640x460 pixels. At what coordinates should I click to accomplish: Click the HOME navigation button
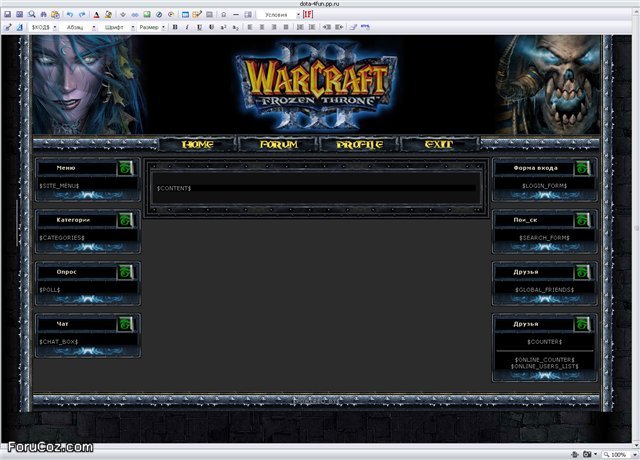(x=198, y=144)
